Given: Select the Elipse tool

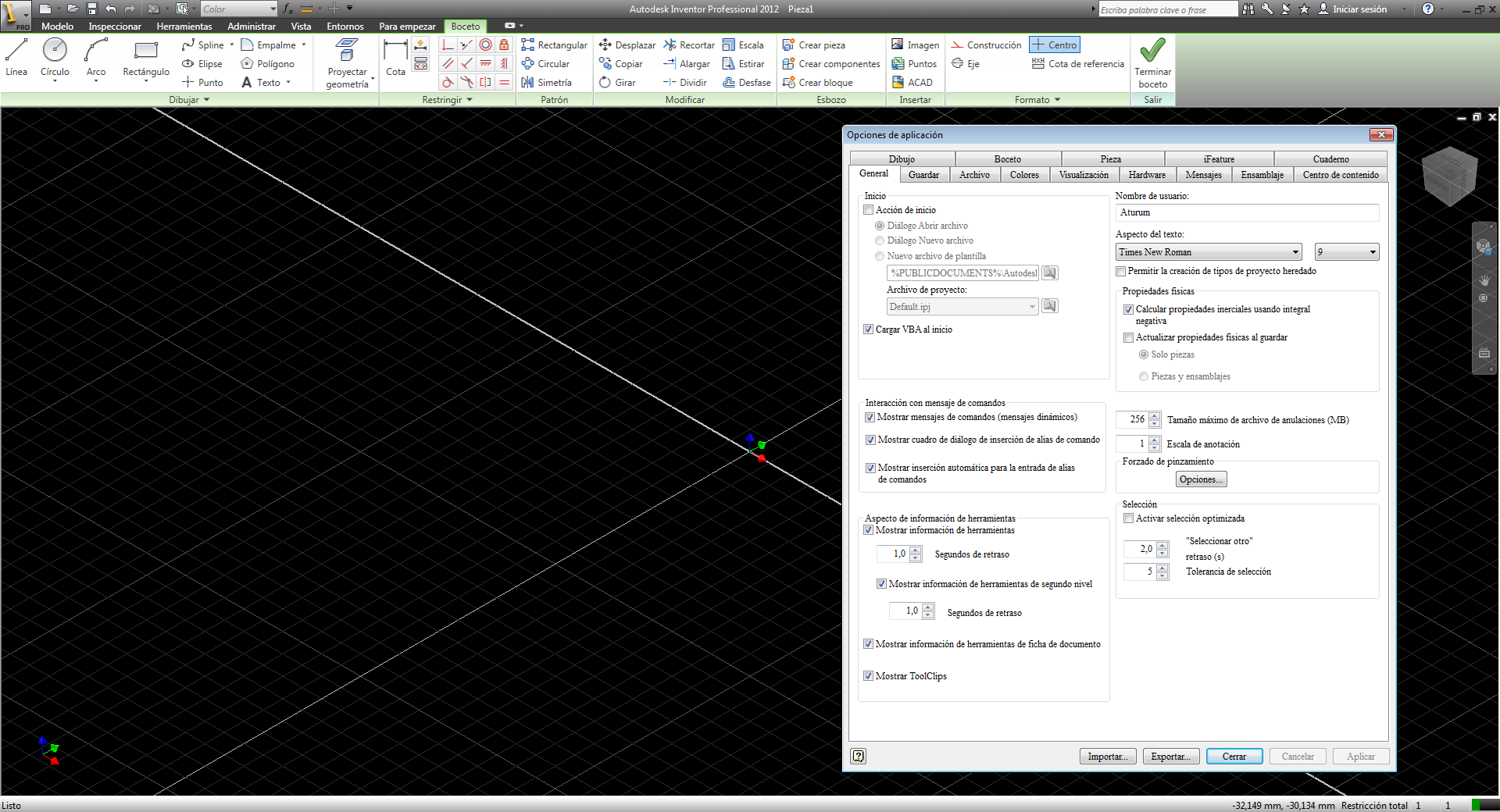Looking at the screenshot, I should coord(202,64).
